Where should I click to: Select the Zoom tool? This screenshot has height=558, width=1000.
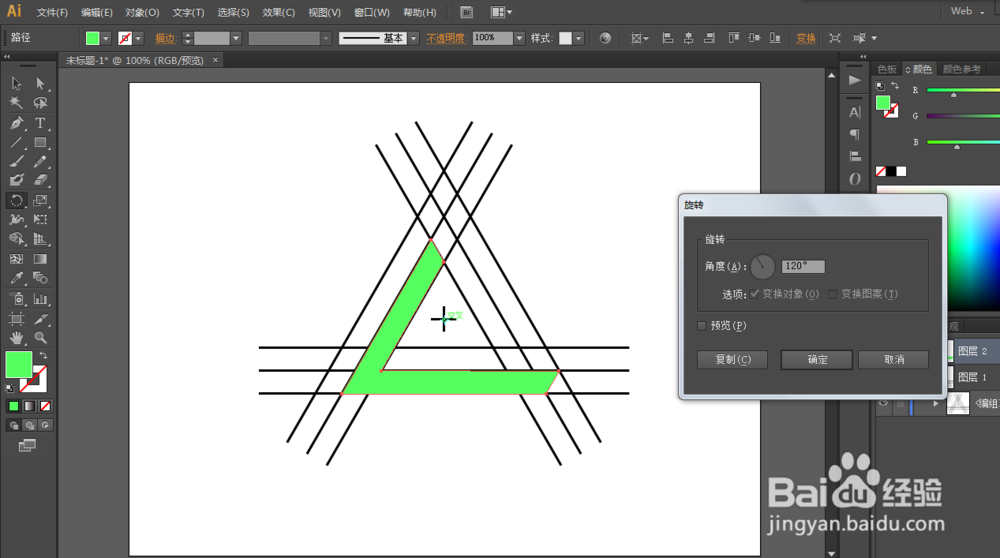click(40, 337)
